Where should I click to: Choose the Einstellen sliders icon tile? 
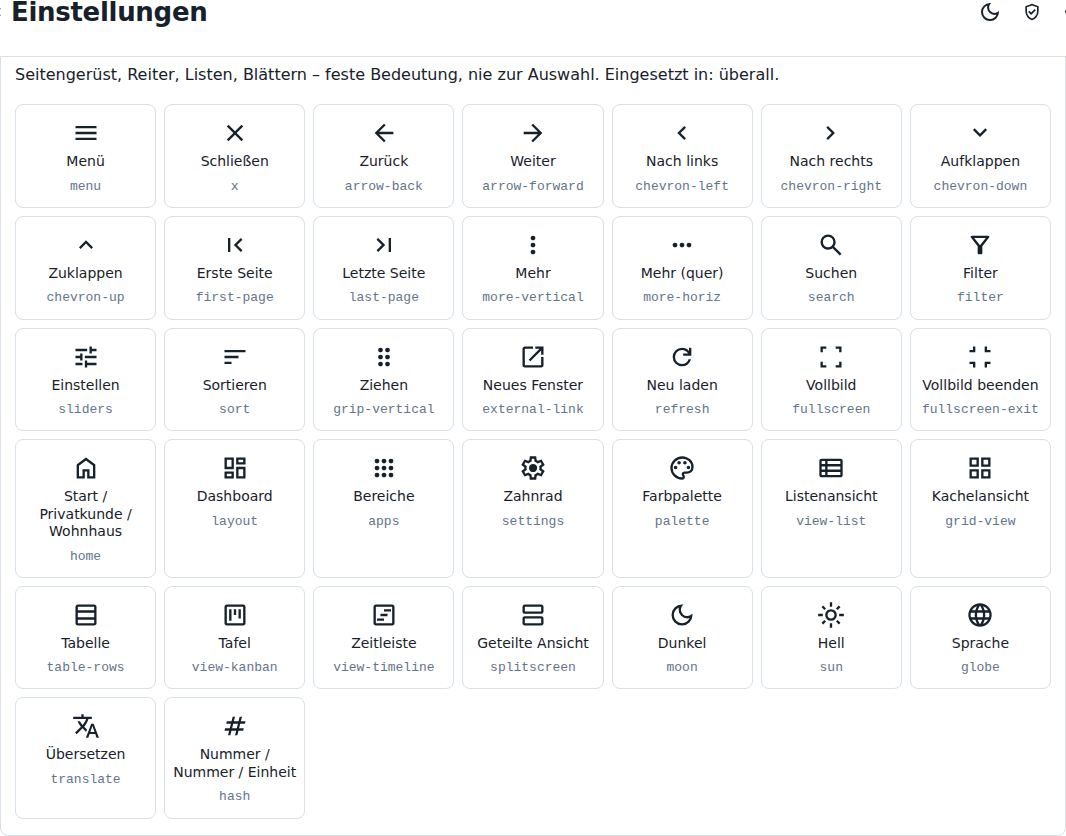[x=85, y=379]
